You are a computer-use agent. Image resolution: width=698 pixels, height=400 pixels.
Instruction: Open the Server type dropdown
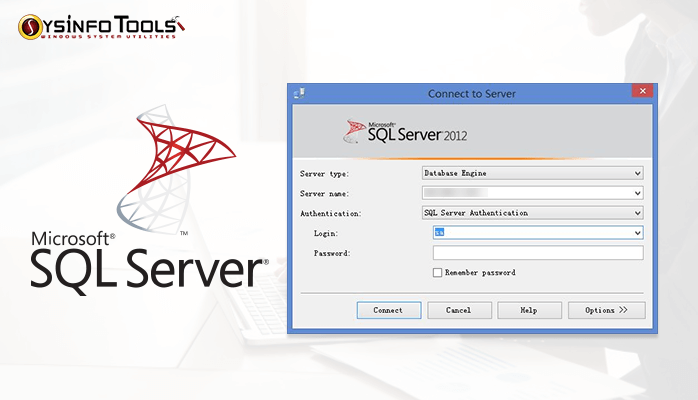[532, 173]
